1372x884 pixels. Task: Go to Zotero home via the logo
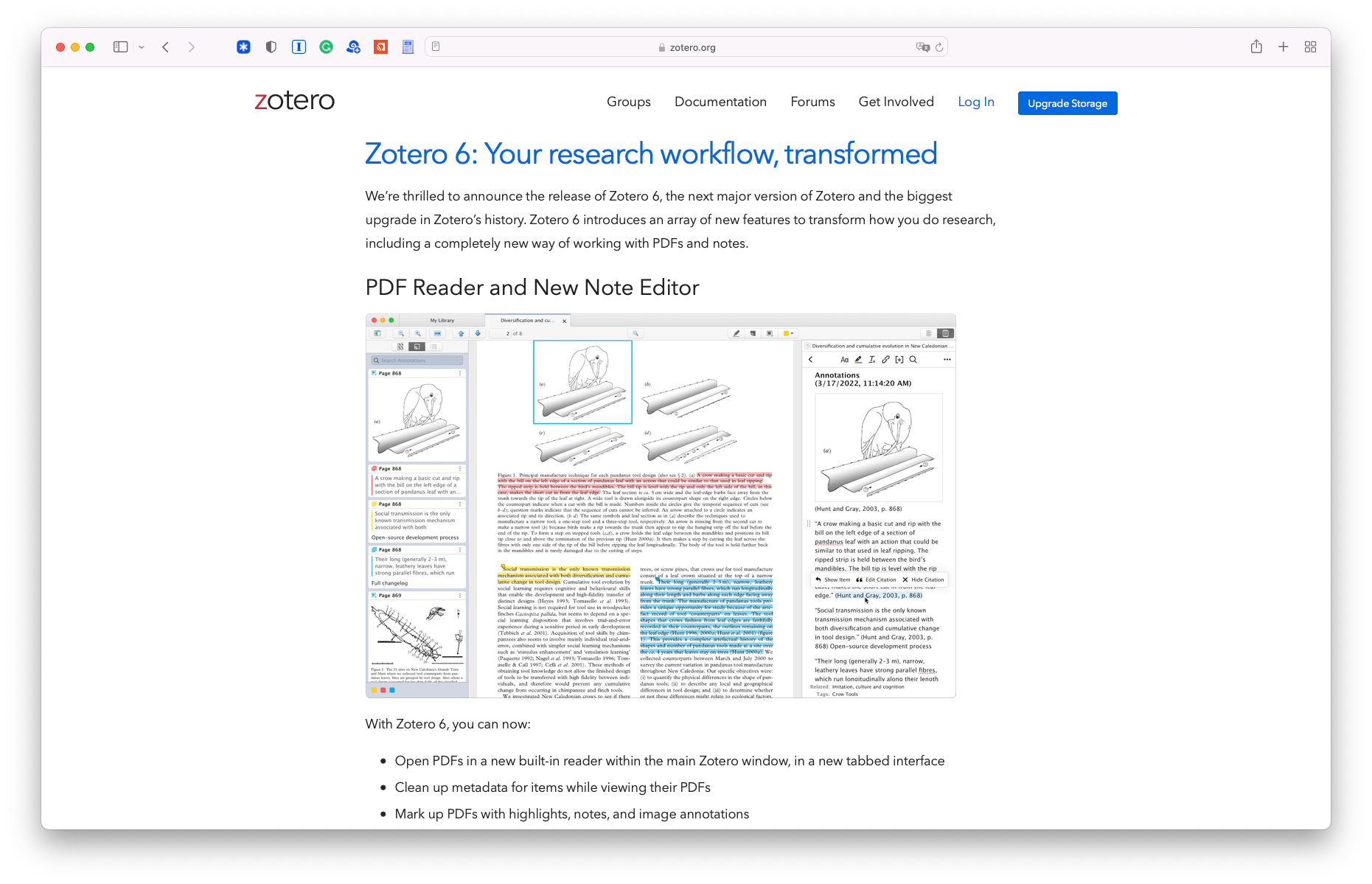[x=295, y=100]
